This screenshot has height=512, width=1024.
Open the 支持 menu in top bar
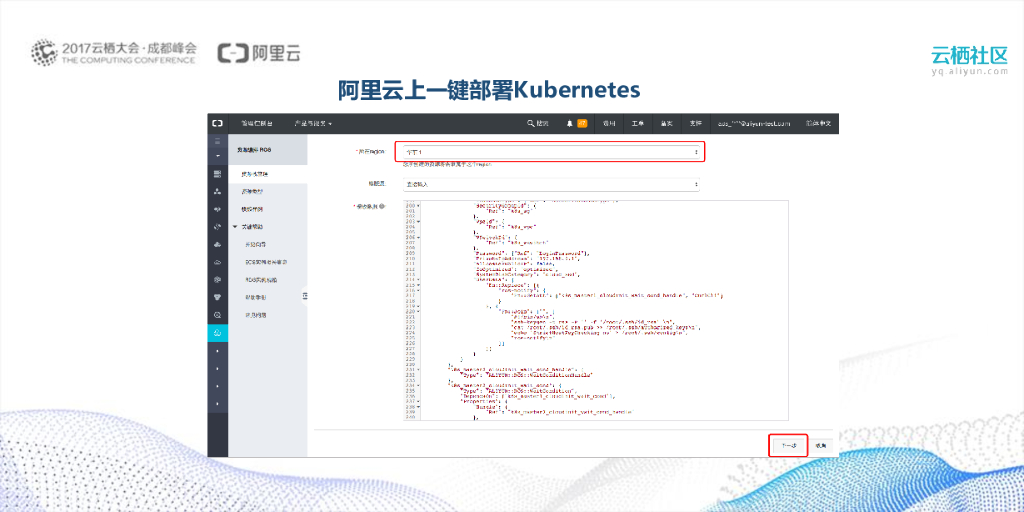[694, 123]
